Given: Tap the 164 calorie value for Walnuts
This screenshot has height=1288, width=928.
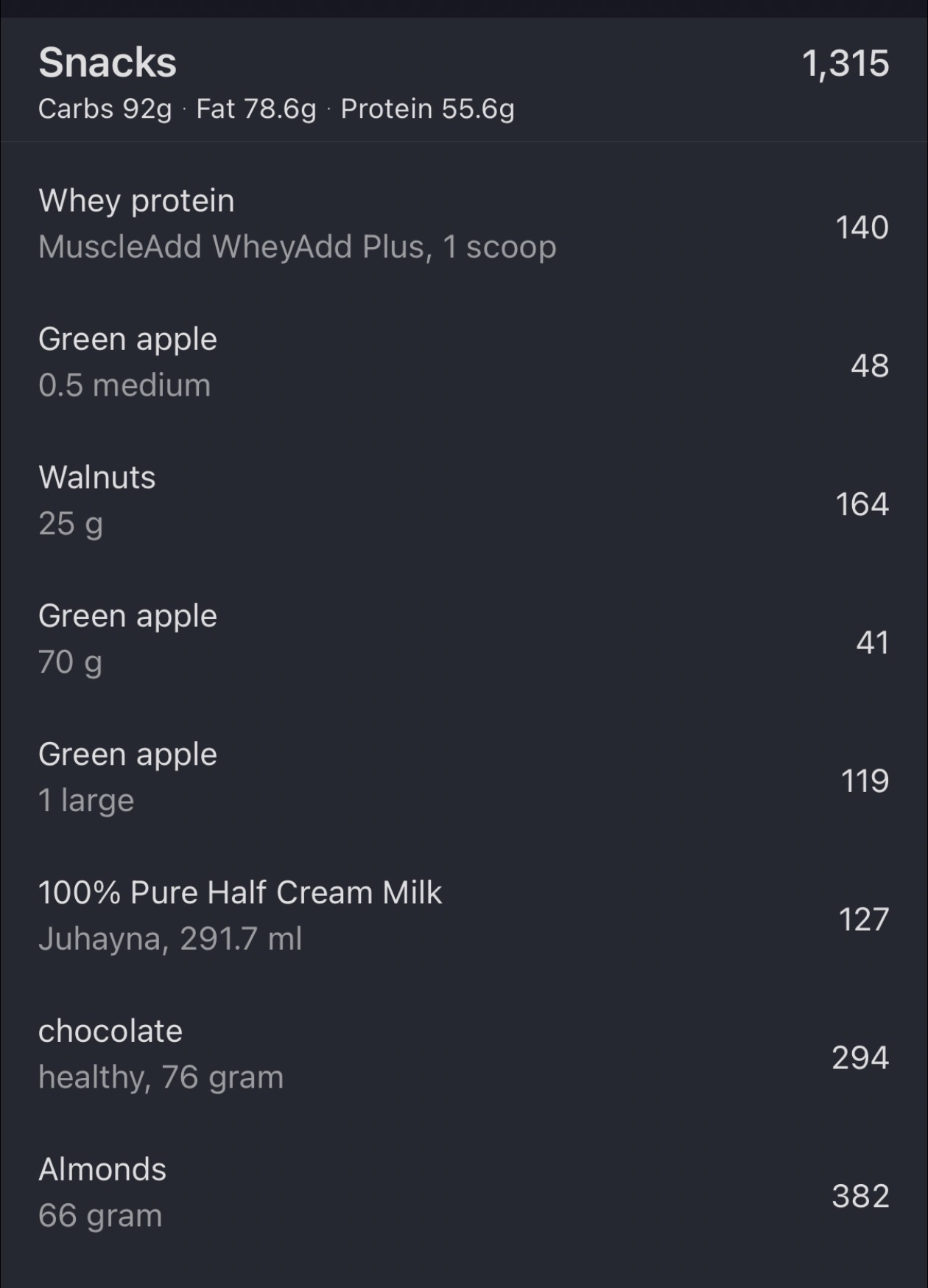Looking at the screenshot, I should click(862, 504).
